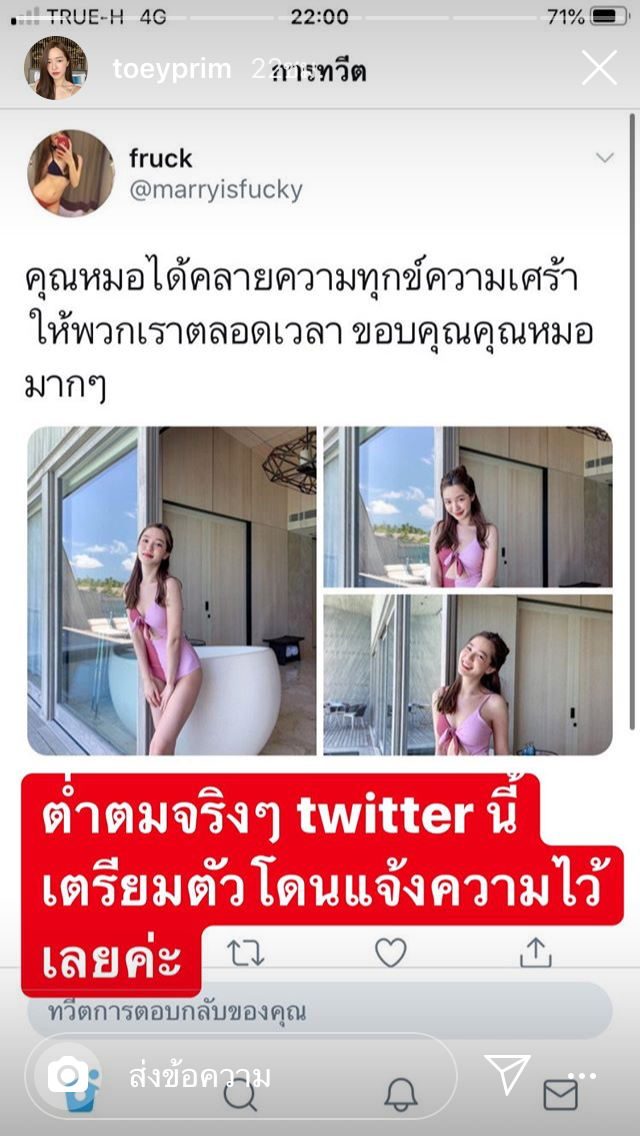This screenshot has height=1136, width=640.
Task: View the bottom right tweet photo
Action: (x=468, y=675)
